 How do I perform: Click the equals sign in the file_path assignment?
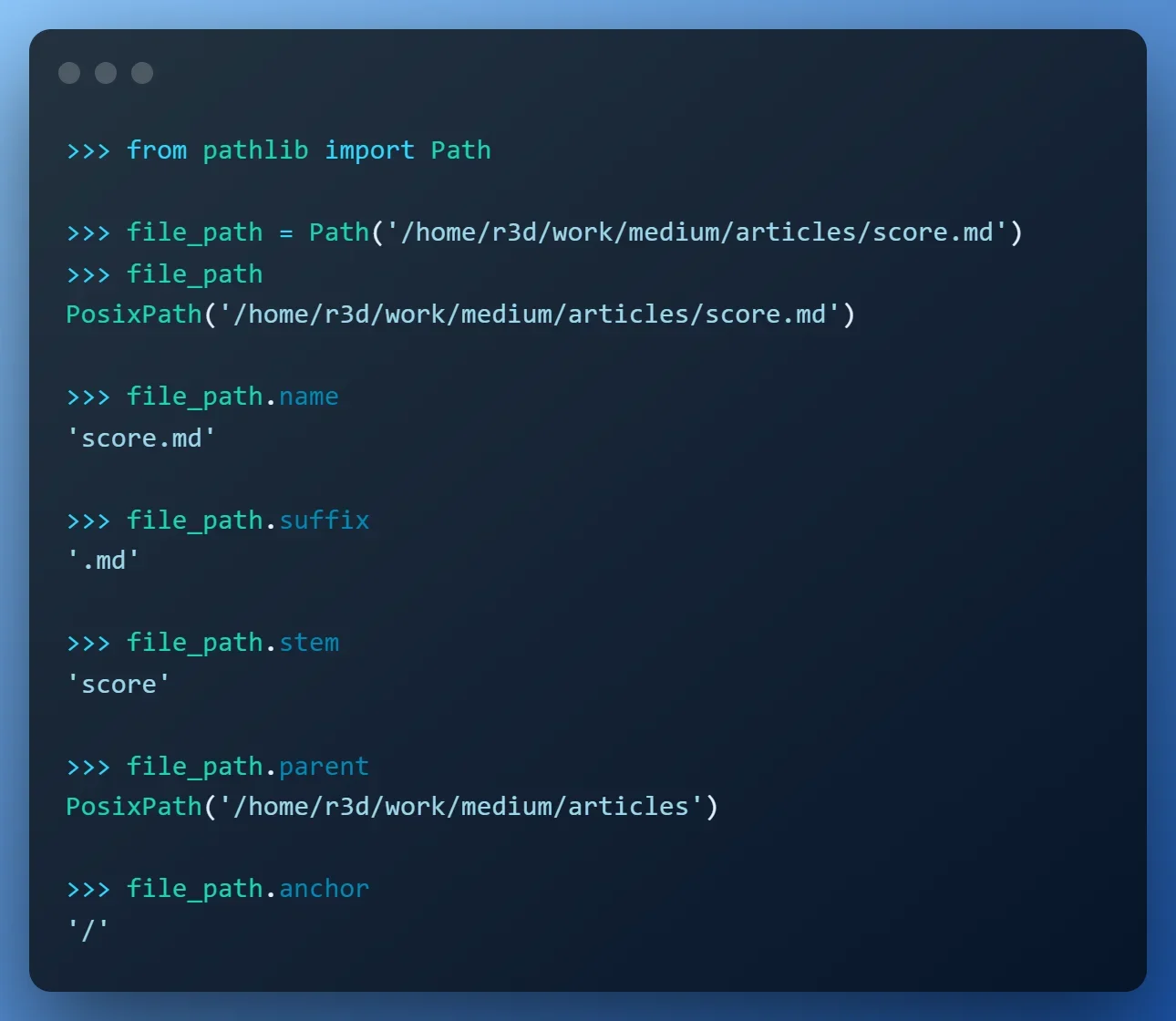[286, 233]
